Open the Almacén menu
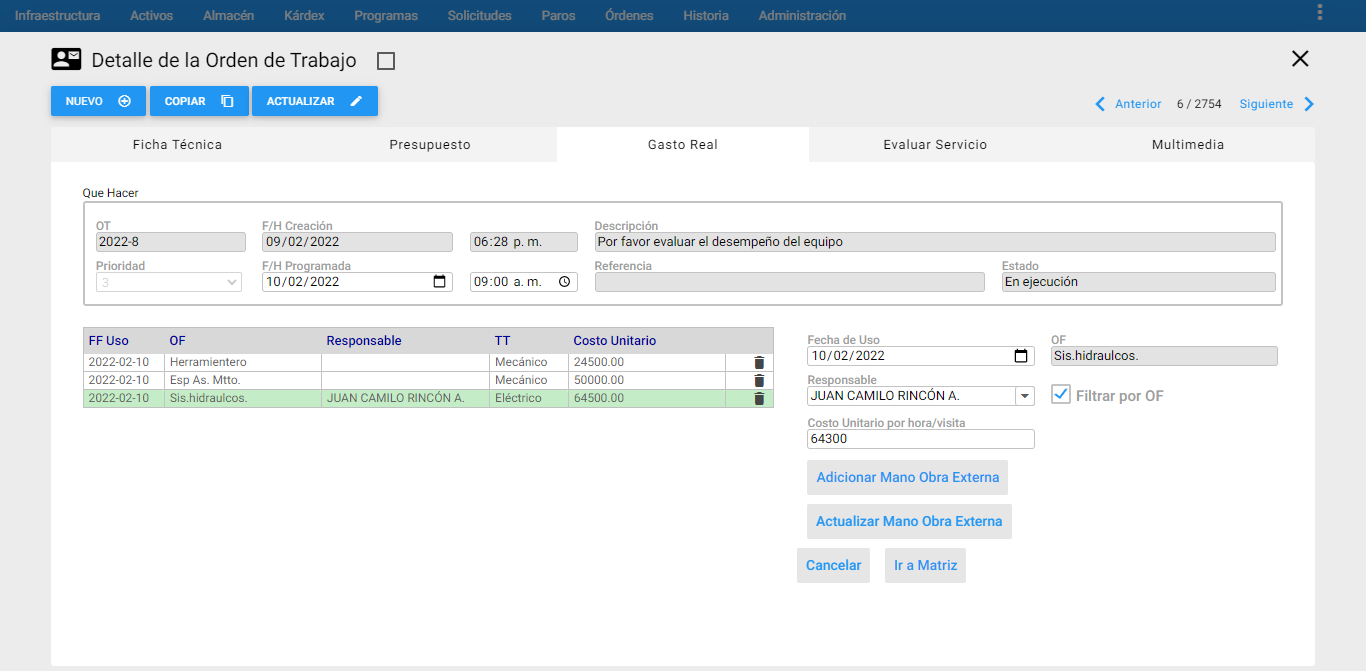This screenshot has width=1366, height=671. pos(228,16)
